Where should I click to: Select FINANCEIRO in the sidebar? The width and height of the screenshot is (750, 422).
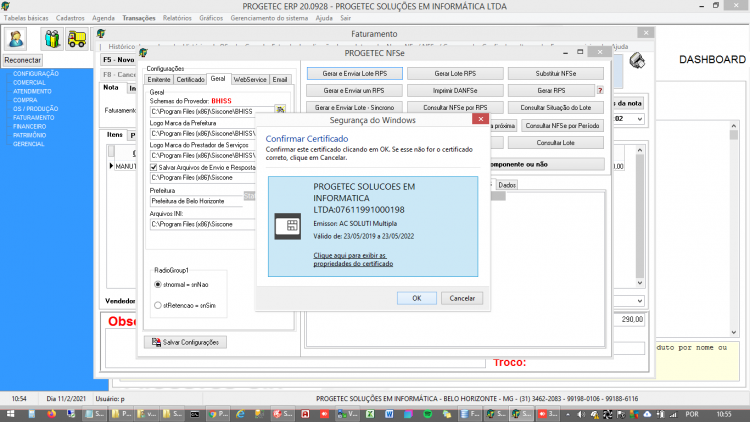tap(30, 126)
